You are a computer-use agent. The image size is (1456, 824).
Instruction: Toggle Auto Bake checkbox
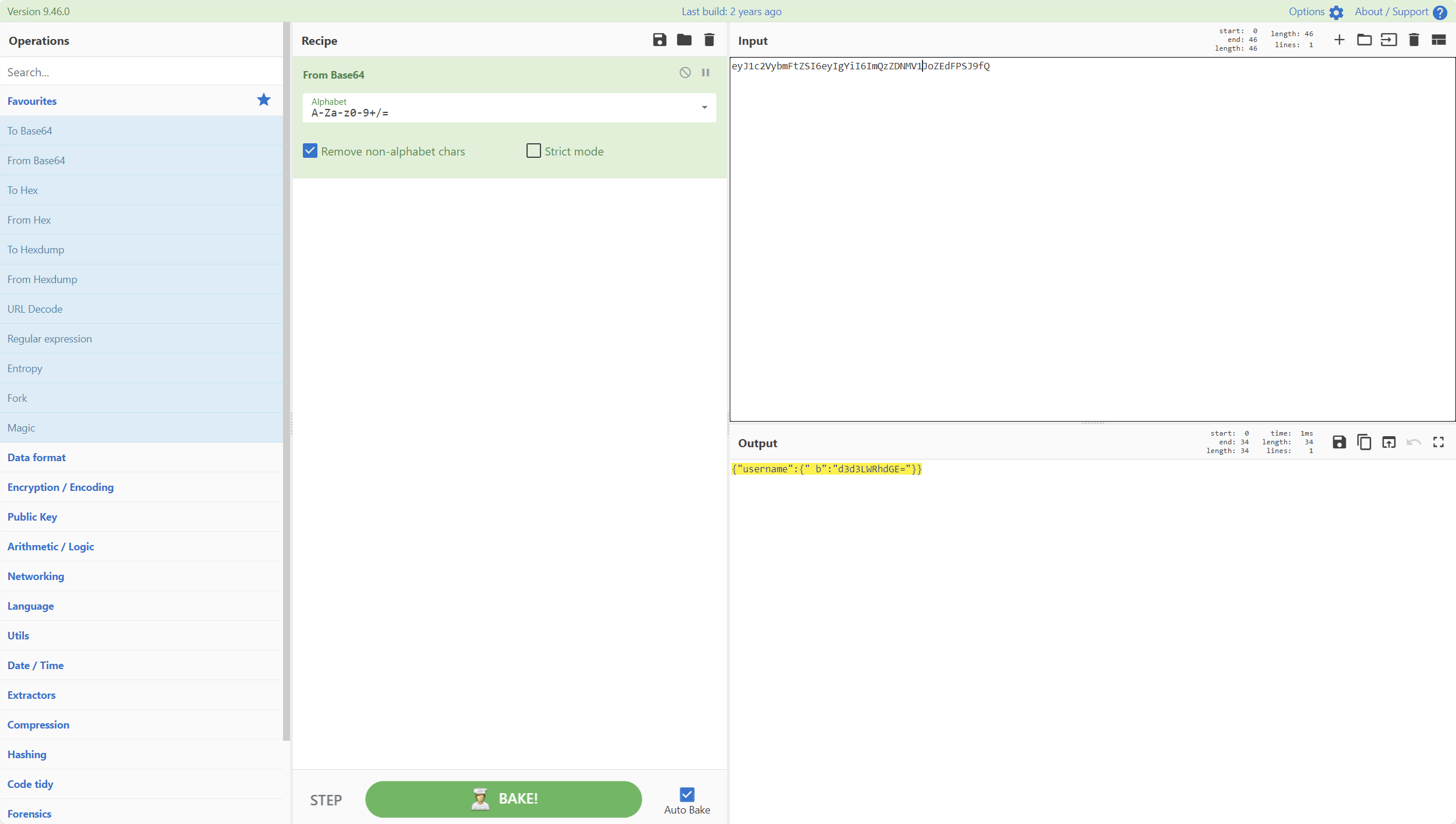coord(687,793)
